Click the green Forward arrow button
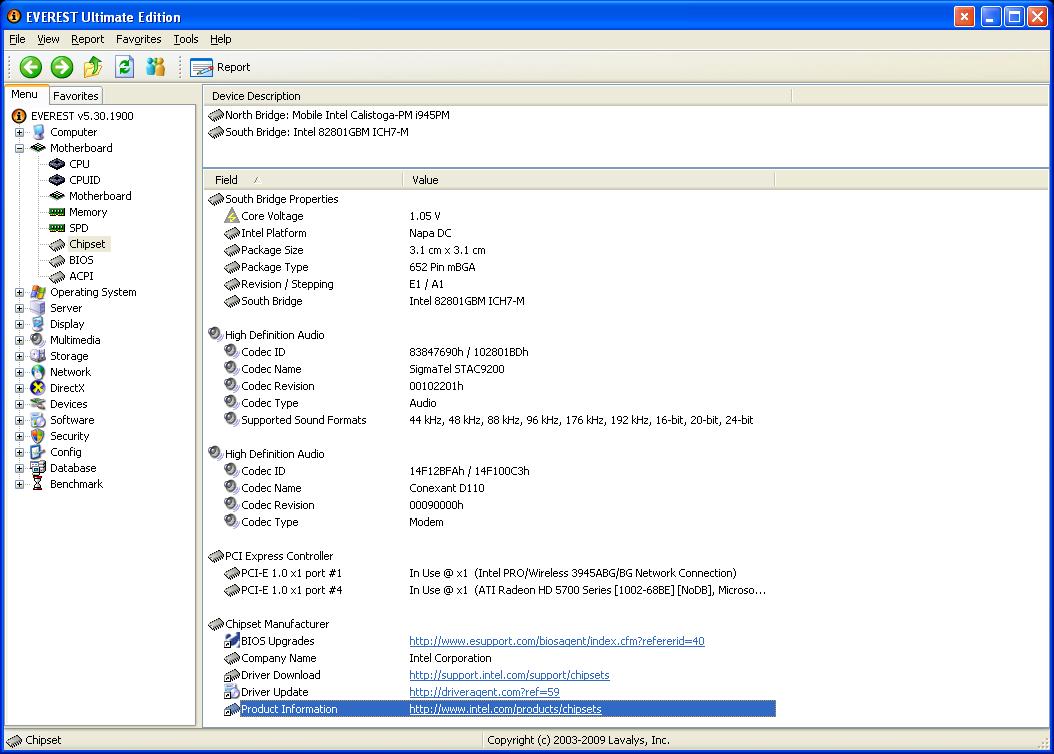Screen dimensions: 1054x754 62,67
